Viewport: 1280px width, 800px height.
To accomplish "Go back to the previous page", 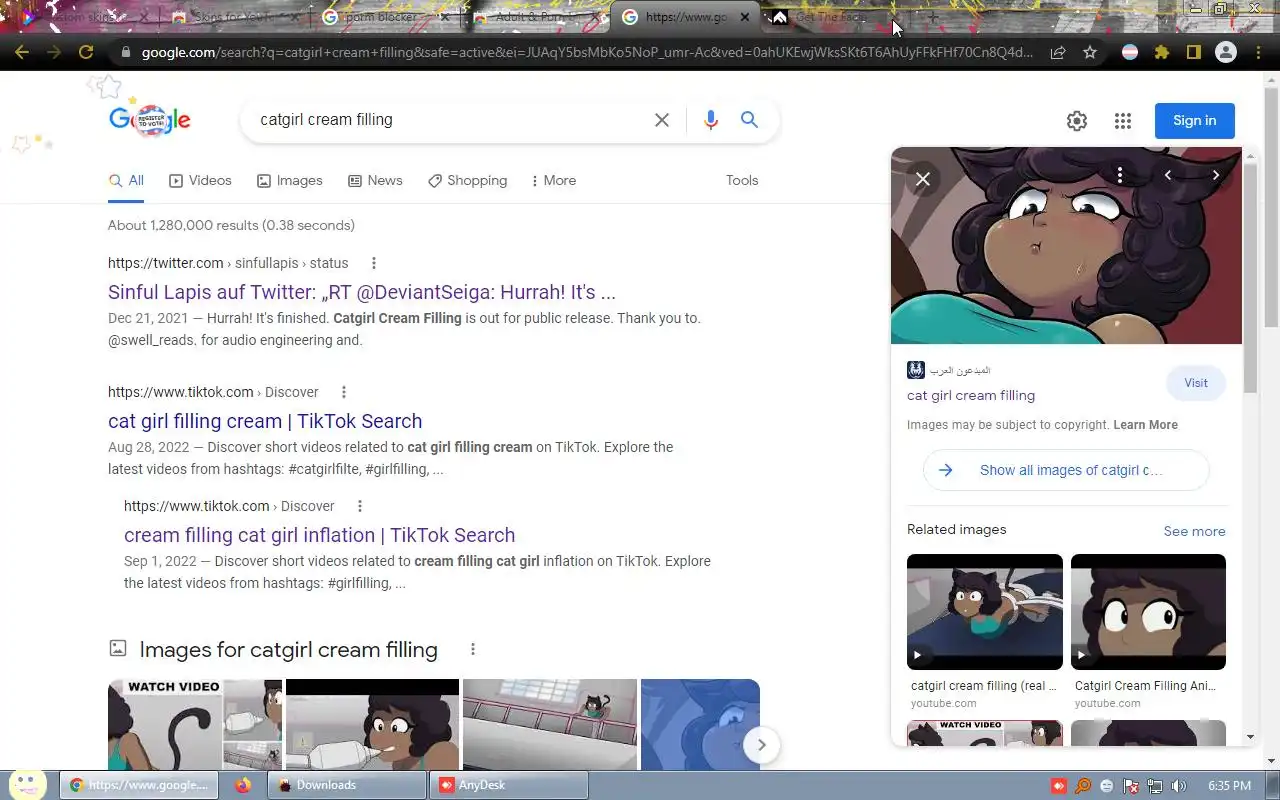I will (22, 53).
